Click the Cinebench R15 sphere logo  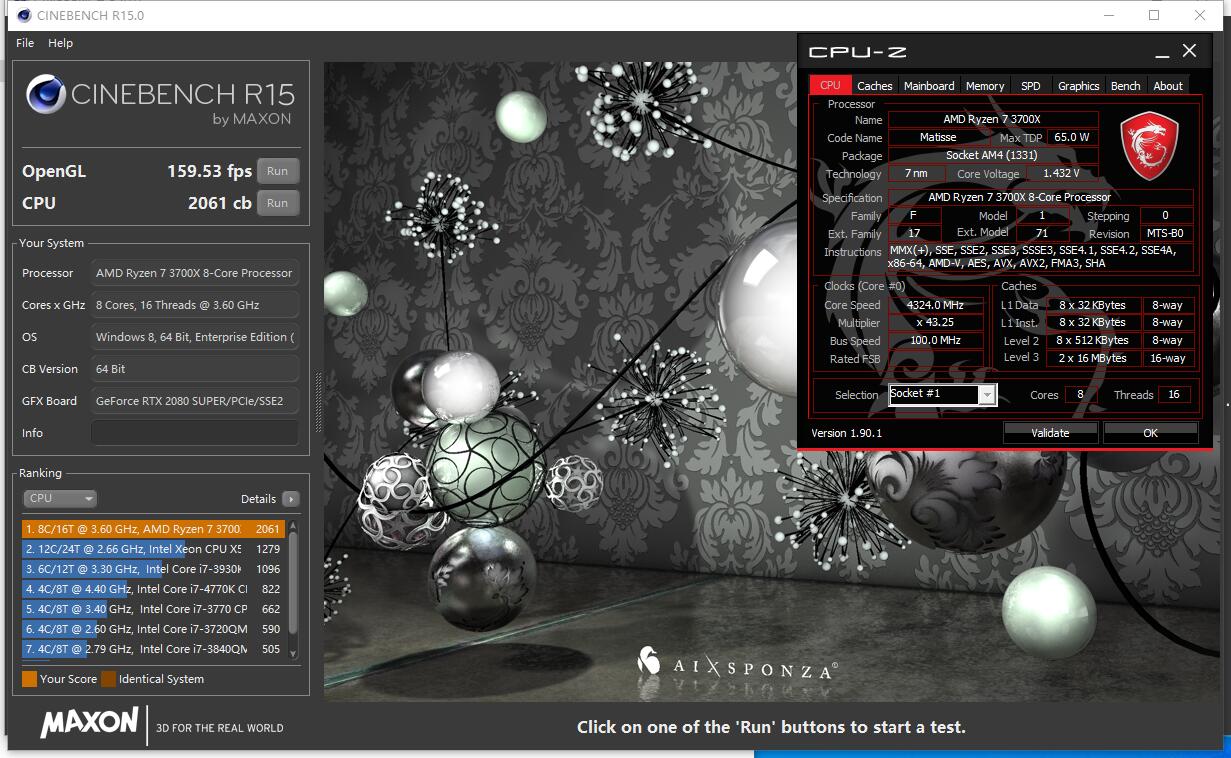coord(46,95)
